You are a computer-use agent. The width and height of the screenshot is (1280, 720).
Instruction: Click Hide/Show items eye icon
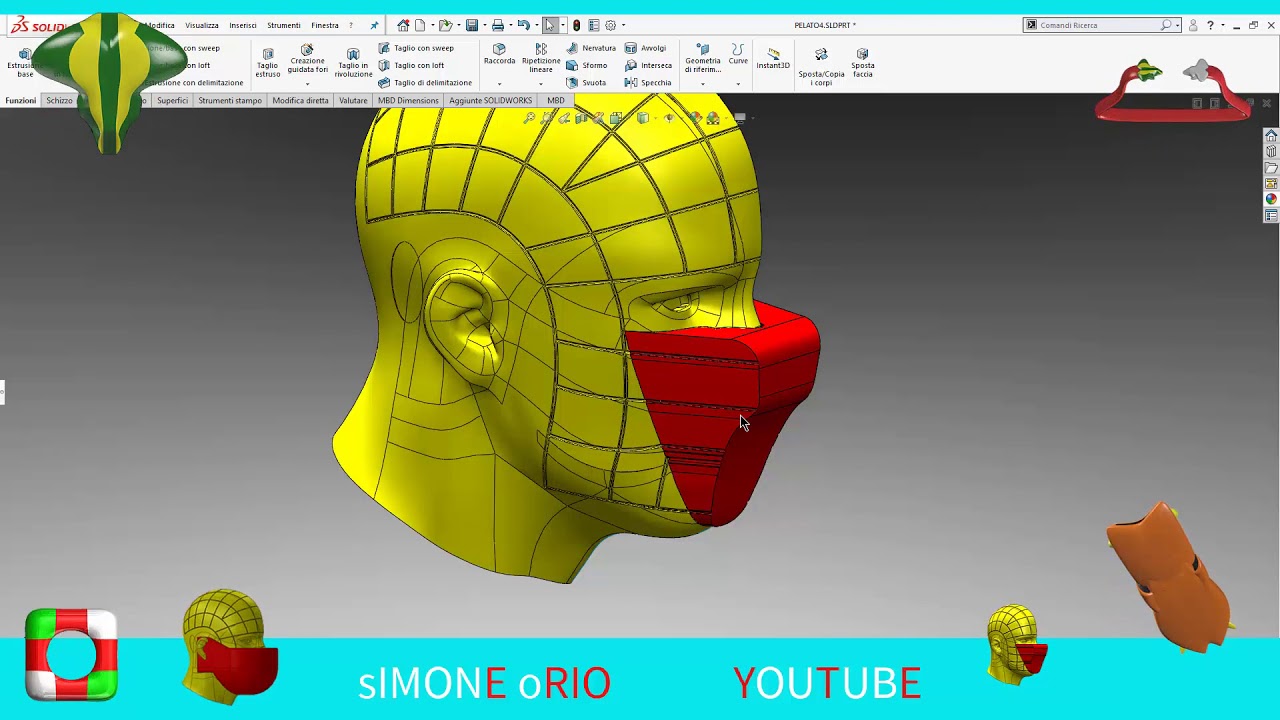[669, 118]
